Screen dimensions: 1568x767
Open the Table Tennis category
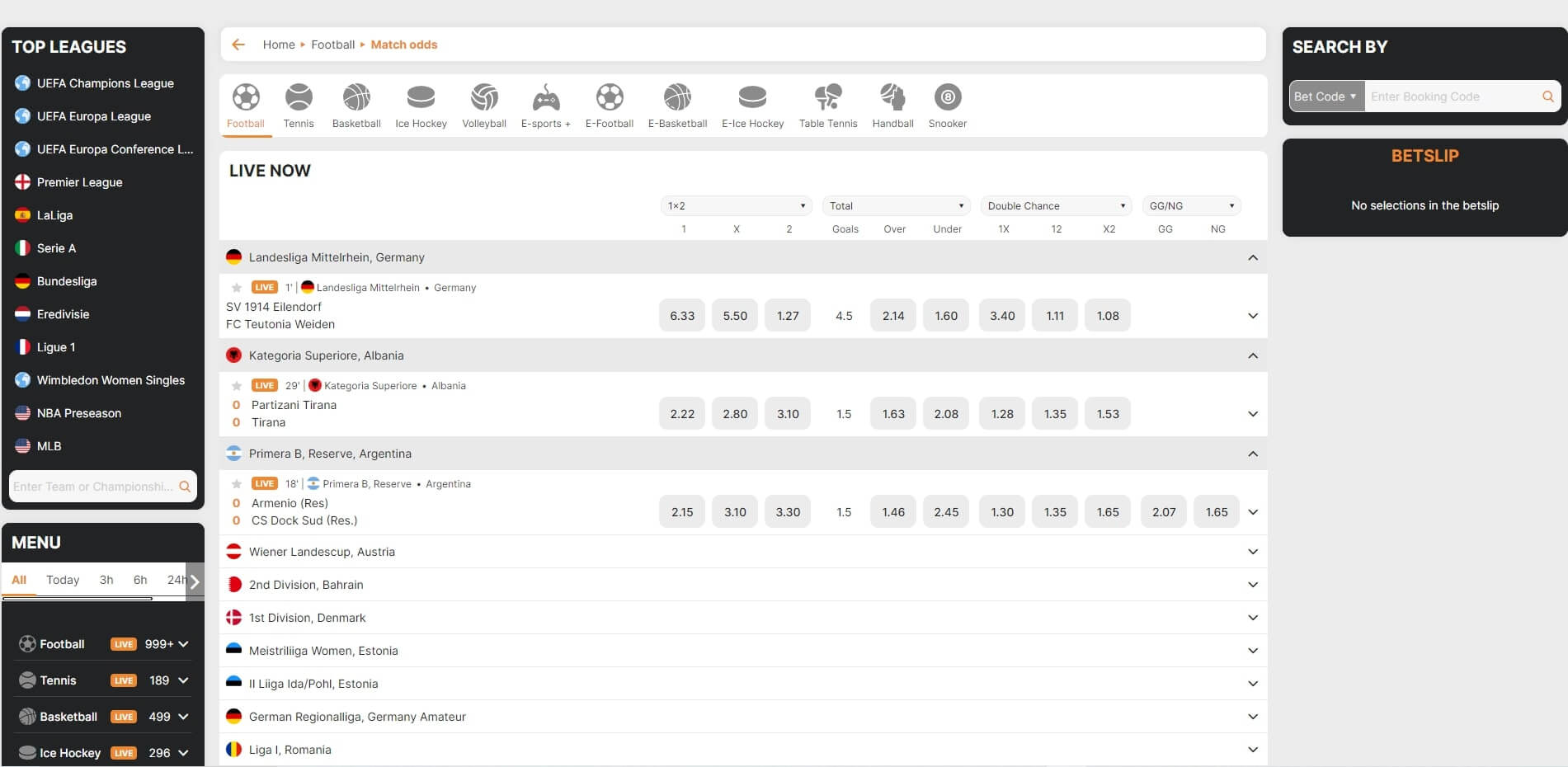[827, 105]
